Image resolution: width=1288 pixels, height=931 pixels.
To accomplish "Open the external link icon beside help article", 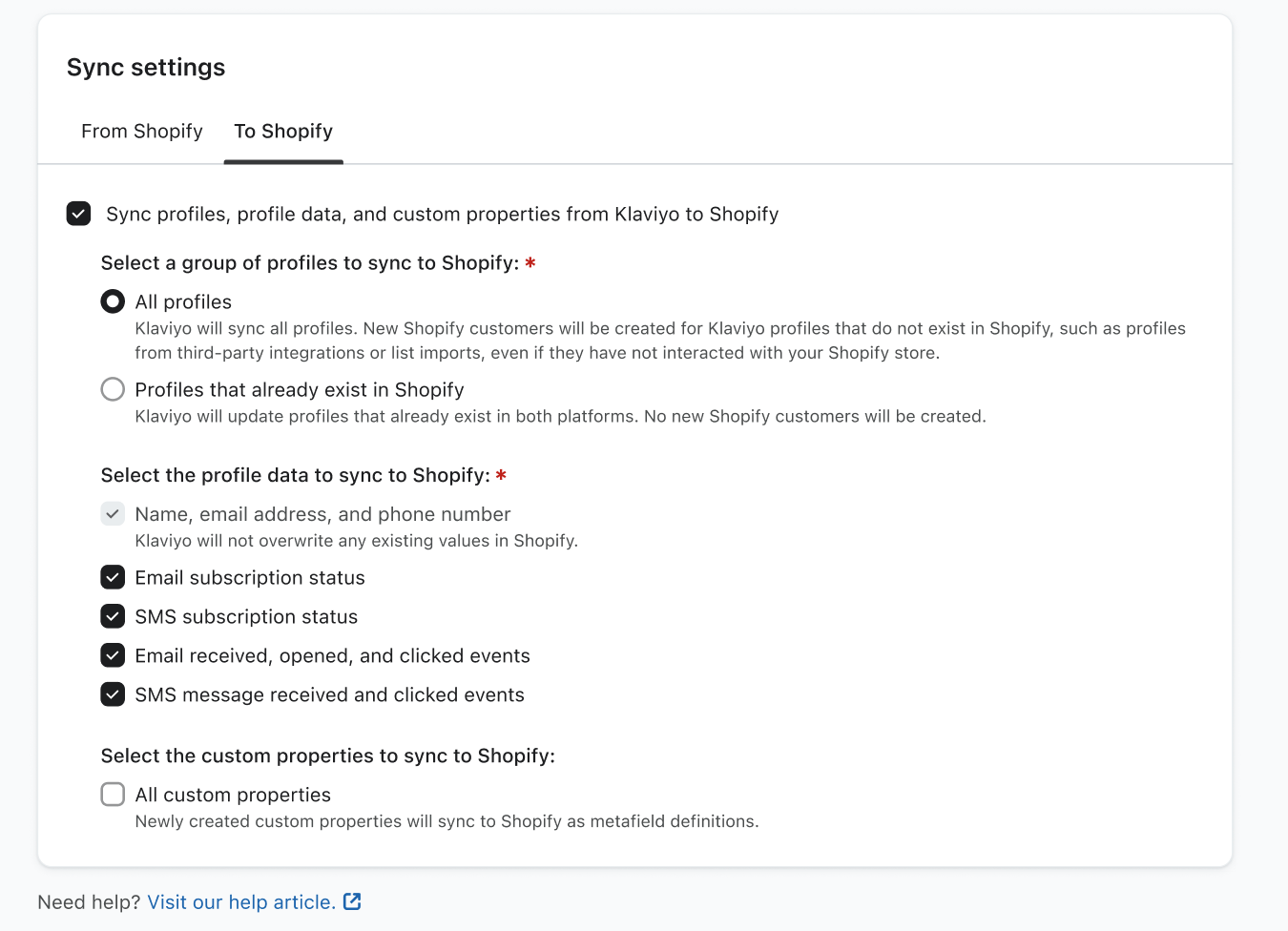I will [x=352, y=901].
